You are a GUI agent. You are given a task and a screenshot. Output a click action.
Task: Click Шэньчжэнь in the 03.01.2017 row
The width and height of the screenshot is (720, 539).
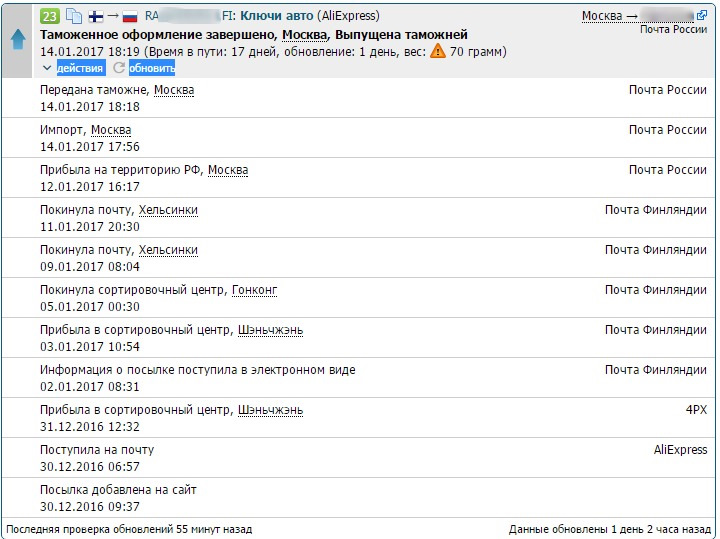click(270, 330)
